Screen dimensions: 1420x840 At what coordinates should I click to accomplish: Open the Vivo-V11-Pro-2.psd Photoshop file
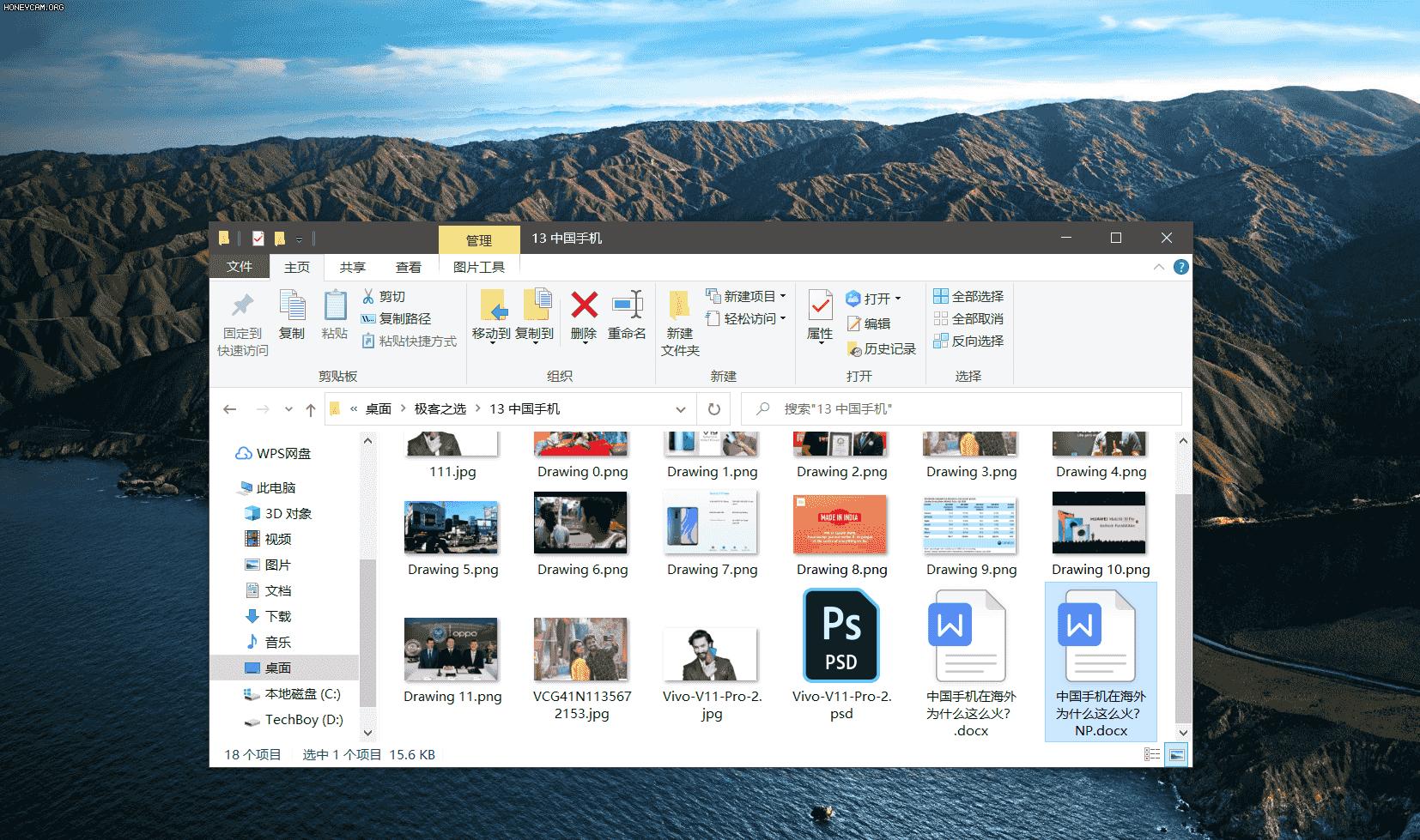pos(840,635)
